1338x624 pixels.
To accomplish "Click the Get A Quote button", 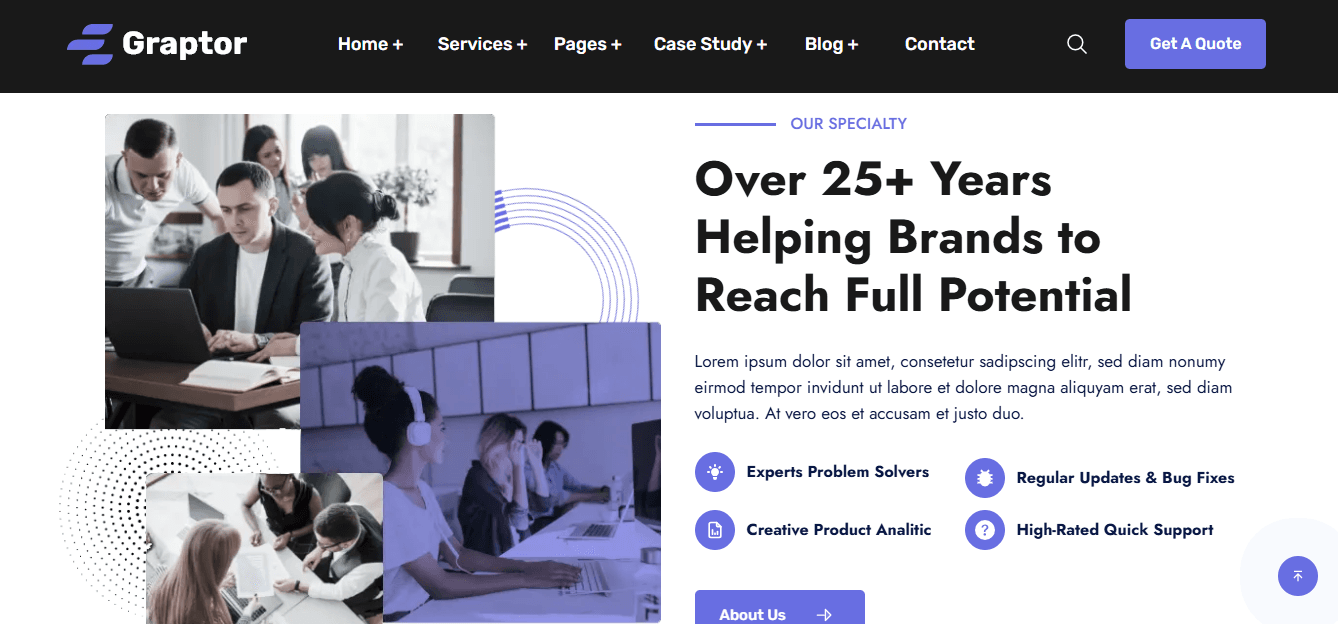I will (1195, 44).
